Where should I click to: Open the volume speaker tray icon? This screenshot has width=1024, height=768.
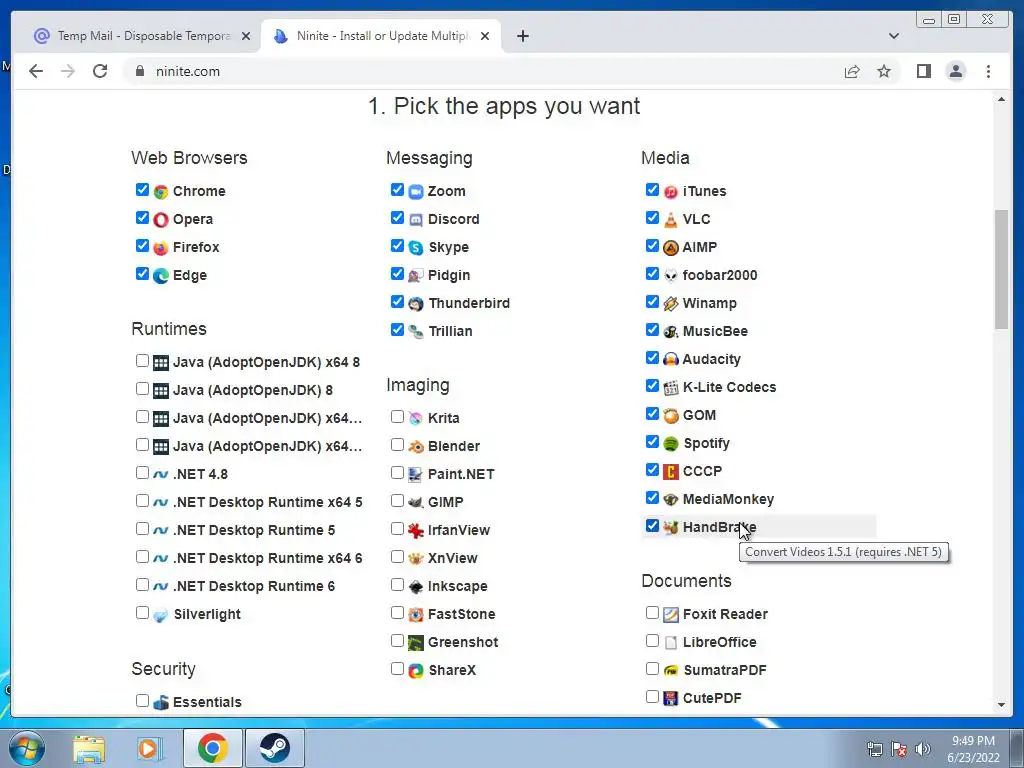923,748
